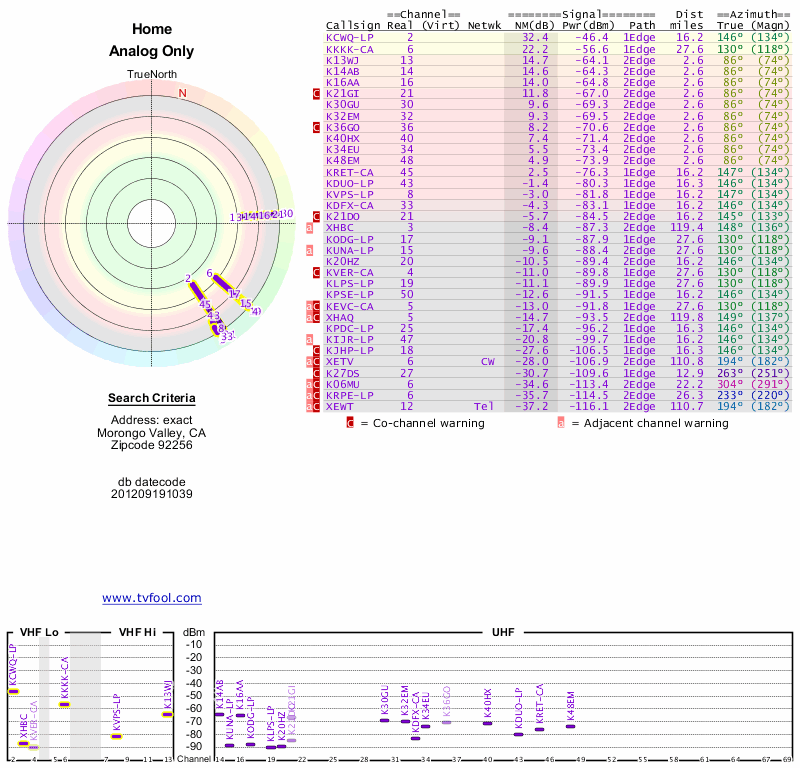Click the co-channel warning icon beside K36GO

click(x=316, y=128)
